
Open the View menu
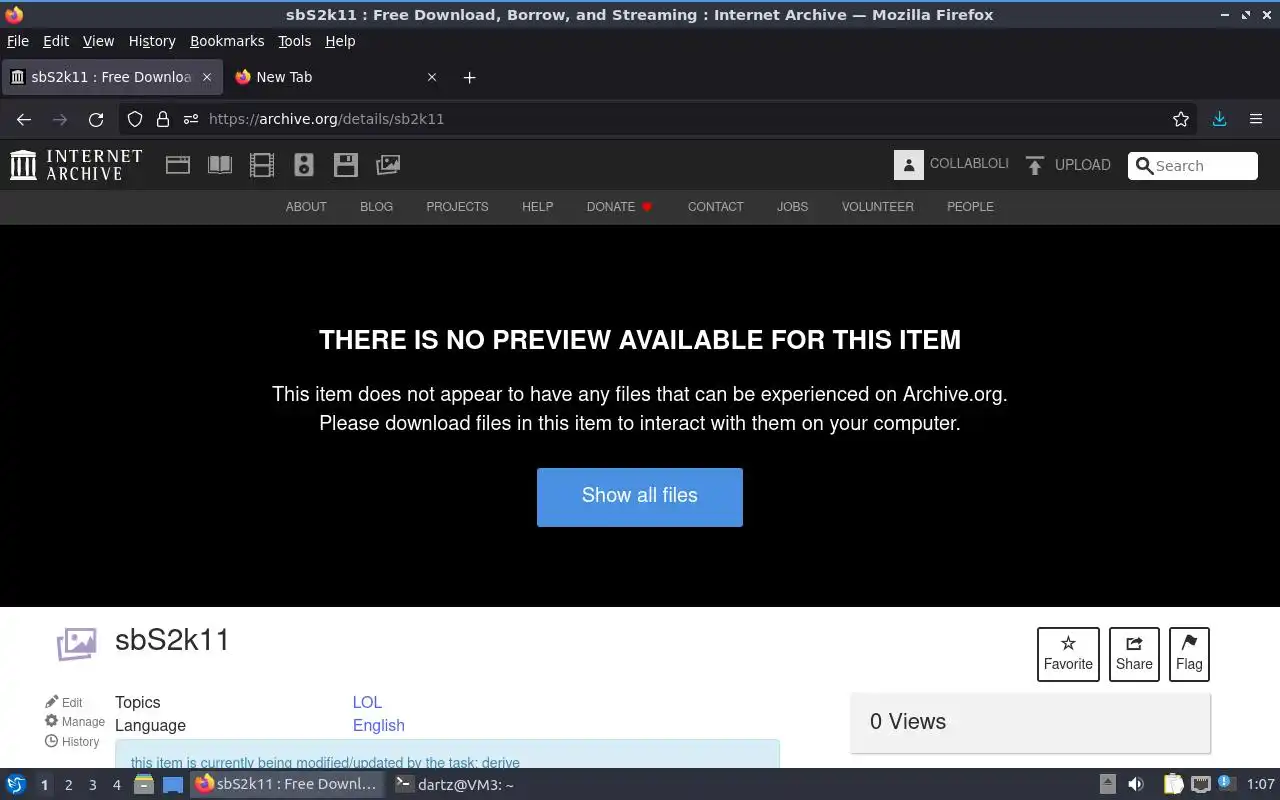[x=98, y=41]
